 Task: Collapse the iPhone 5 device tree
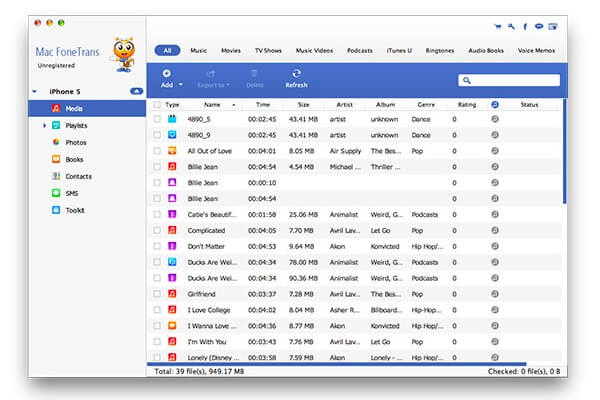point(35,91)
